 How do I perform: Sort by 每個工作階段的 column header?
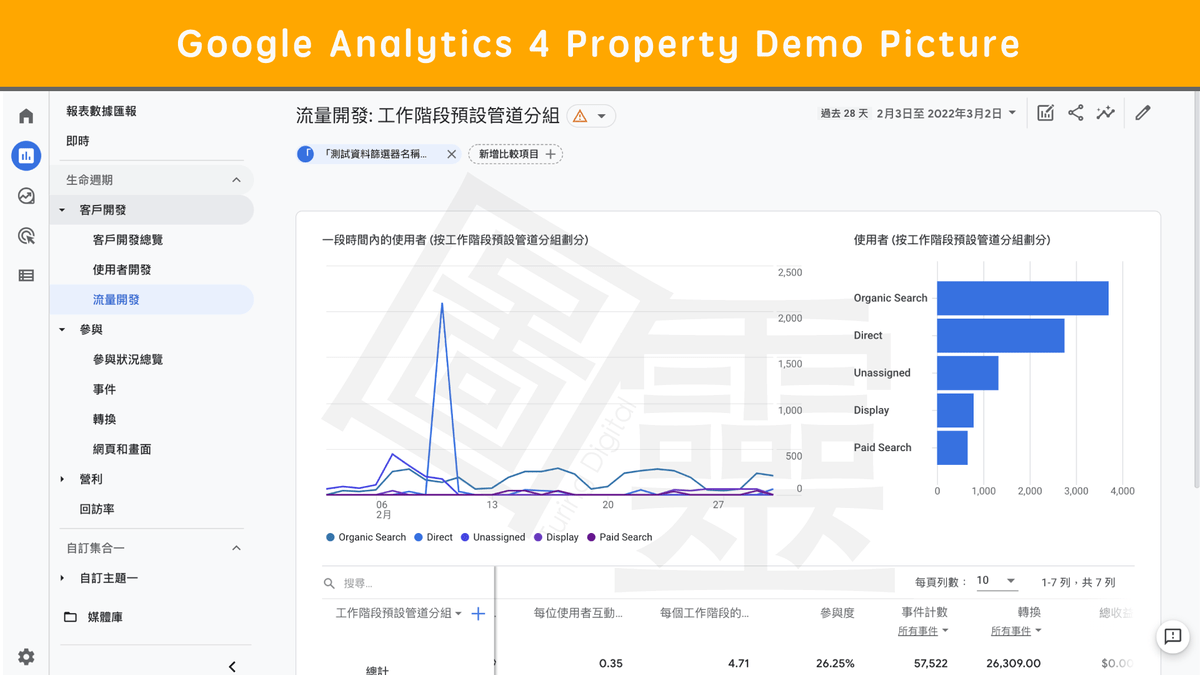pyautogui.click(x=705, y=613)
